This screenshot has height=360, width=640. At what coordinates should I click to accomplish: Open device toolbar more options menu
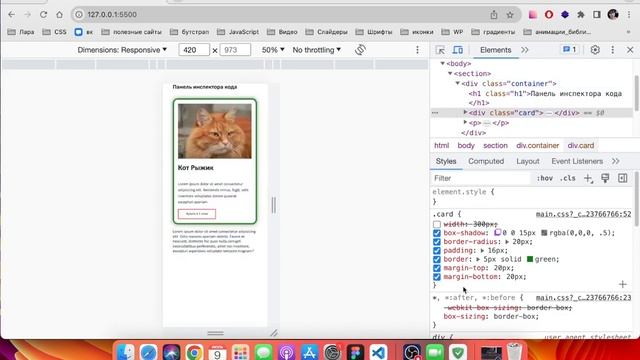[417, 50]
